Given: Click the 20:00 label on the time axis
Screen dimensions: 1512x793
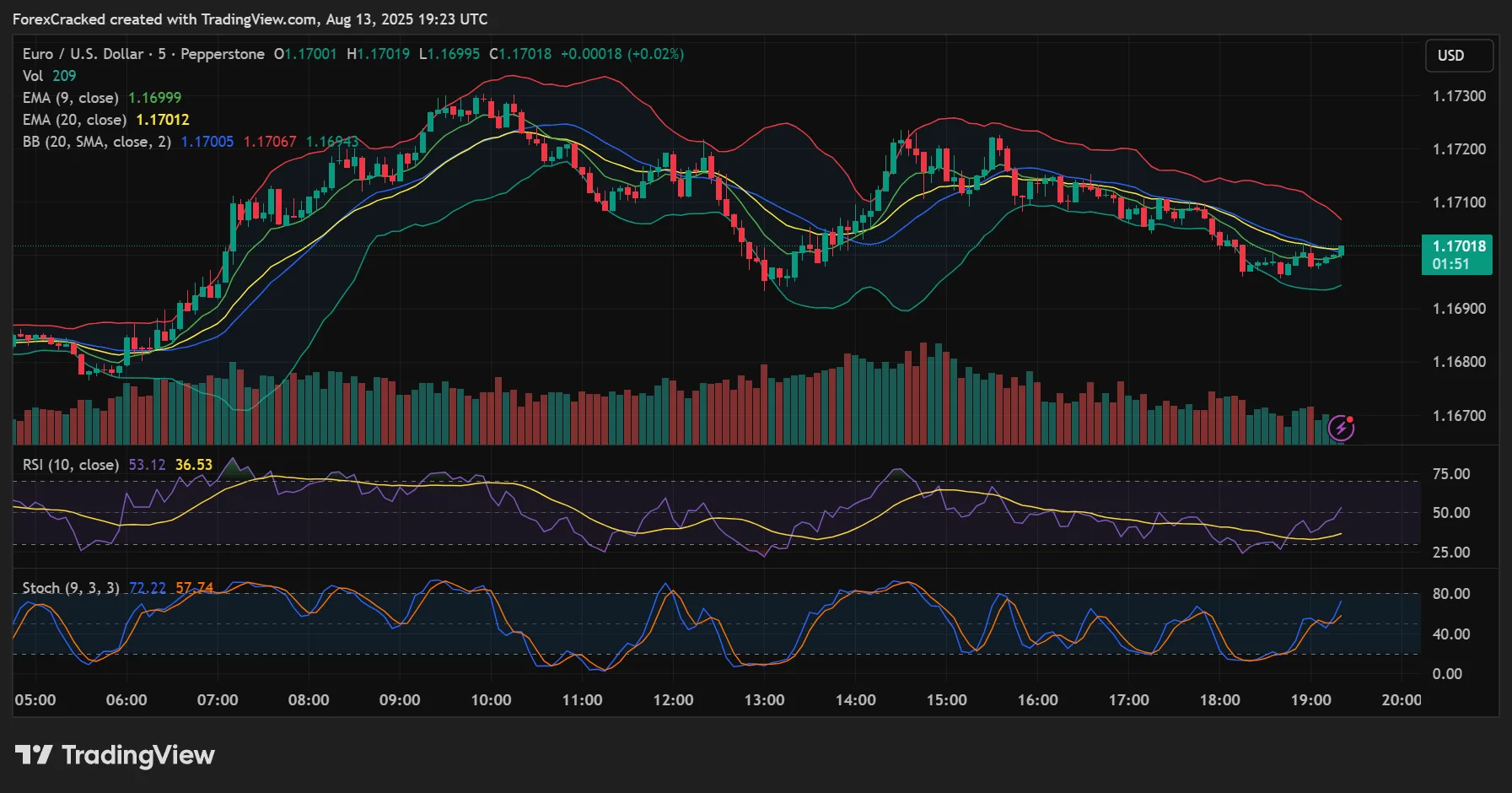Looking at the screenshot, I should click(1401, 699).
